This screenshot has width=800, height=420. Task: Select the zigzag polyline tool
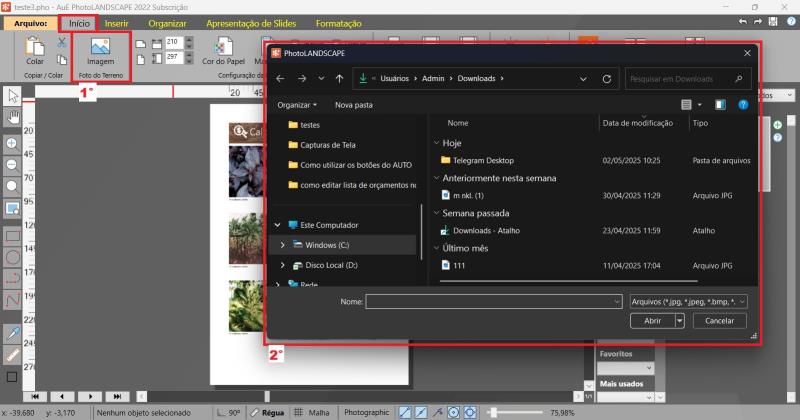coord(12,300)
